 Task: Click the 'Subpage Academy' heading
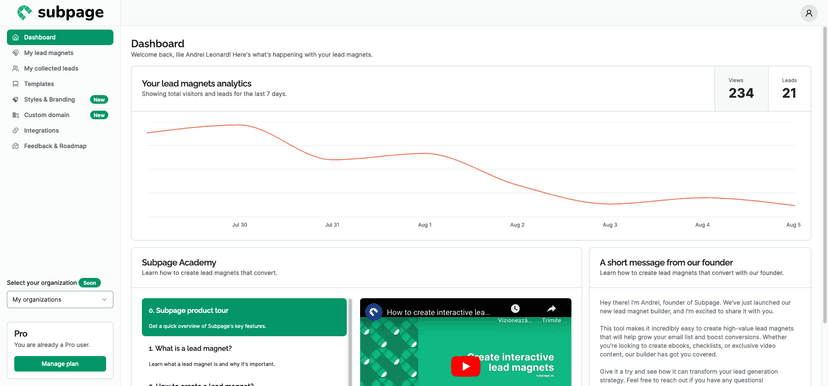179,262
